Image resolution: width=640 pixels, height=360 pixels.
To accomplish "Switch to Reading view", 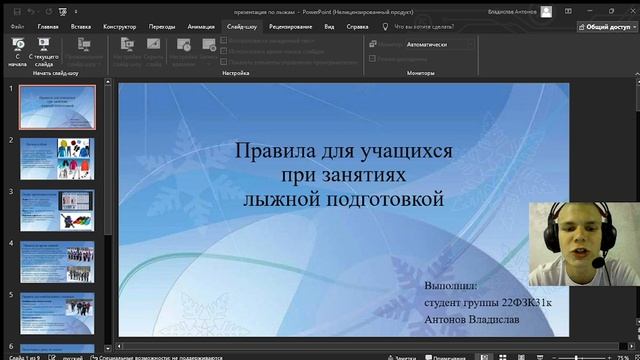I will click(521, 357).
